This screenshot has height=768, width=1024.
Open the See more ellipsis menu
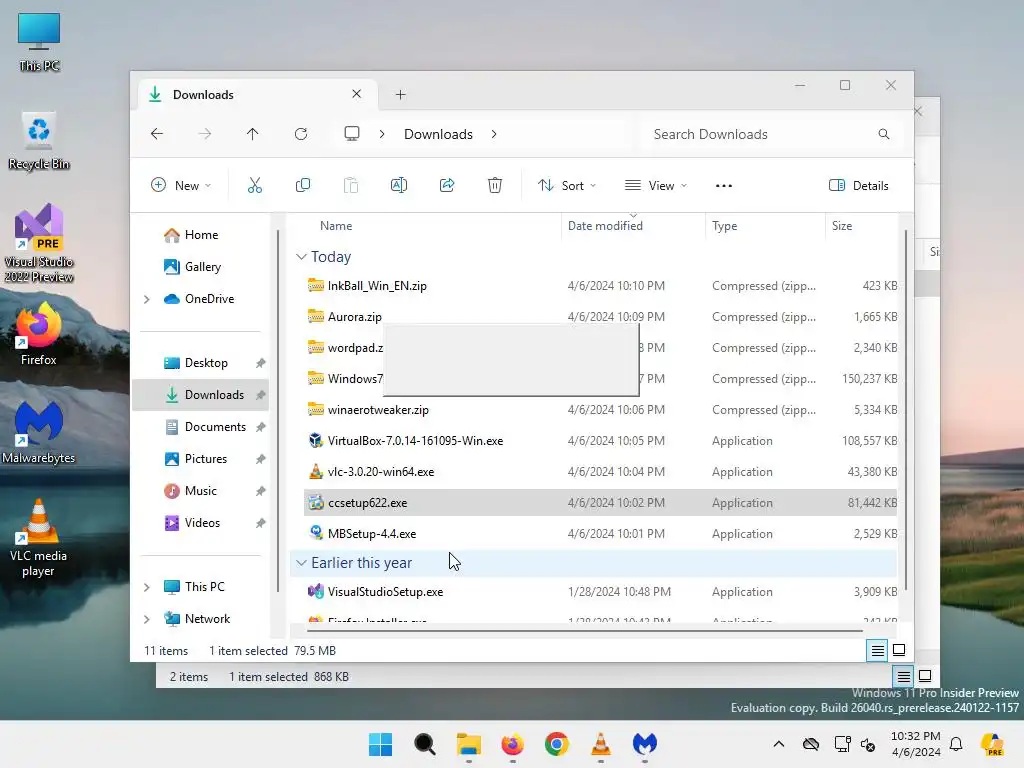tap(724, 186)
